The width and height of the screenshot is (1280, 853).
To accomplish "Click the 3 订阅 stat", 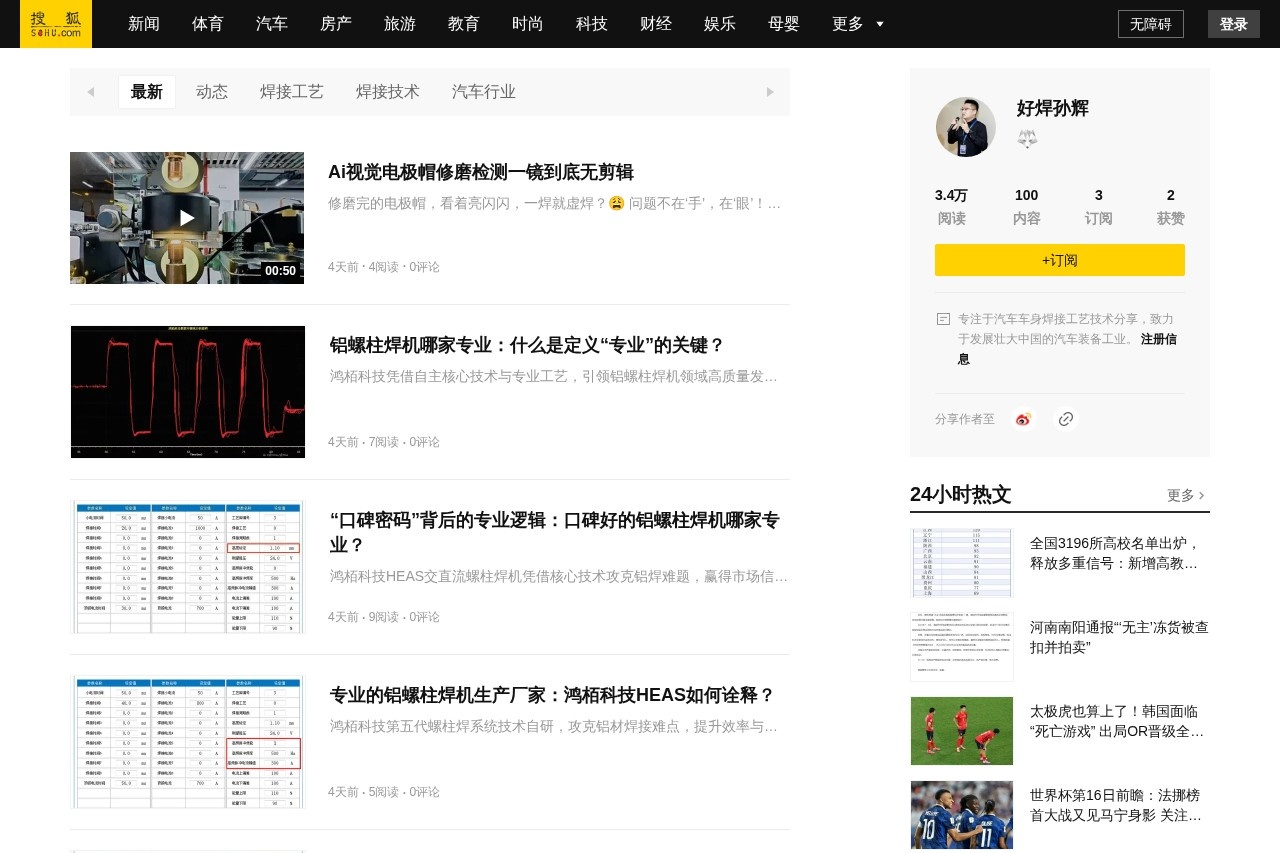I will (x=1098, y=207).
